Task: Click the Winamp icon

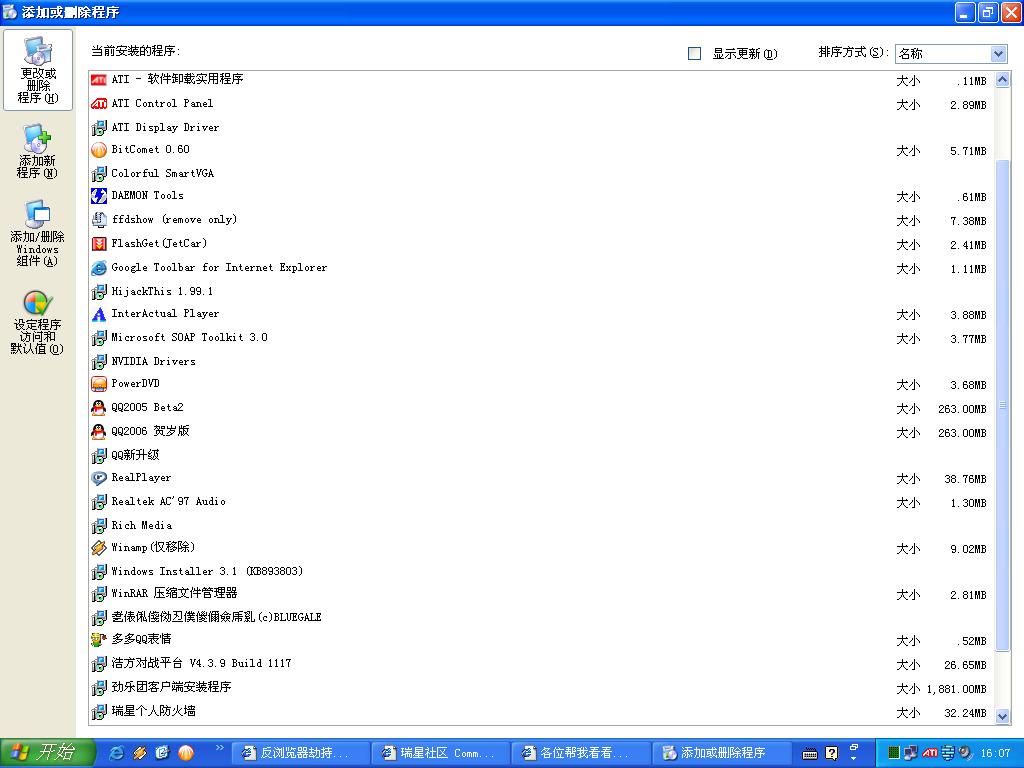Action: pyautogui.click(x=99, y=548)
